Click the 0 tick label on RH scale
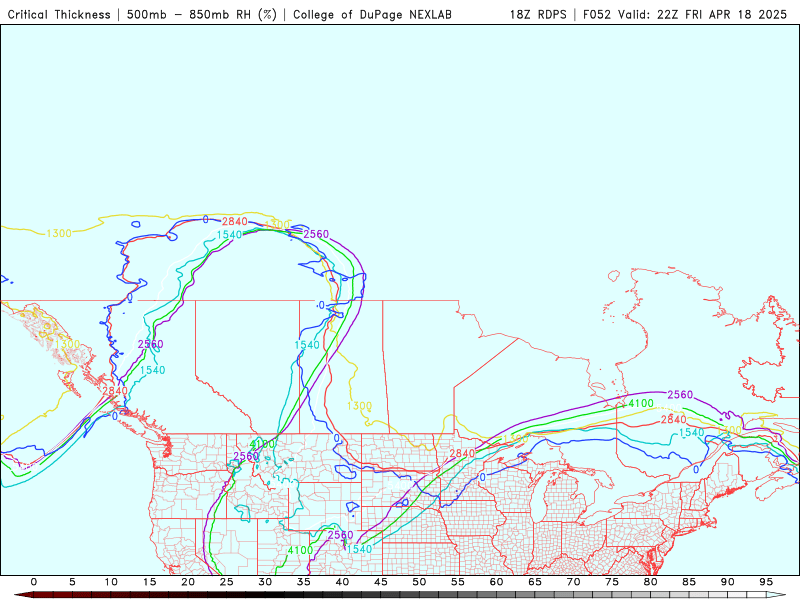This screenshot has width=800, height=600. [x=34, y=582]
